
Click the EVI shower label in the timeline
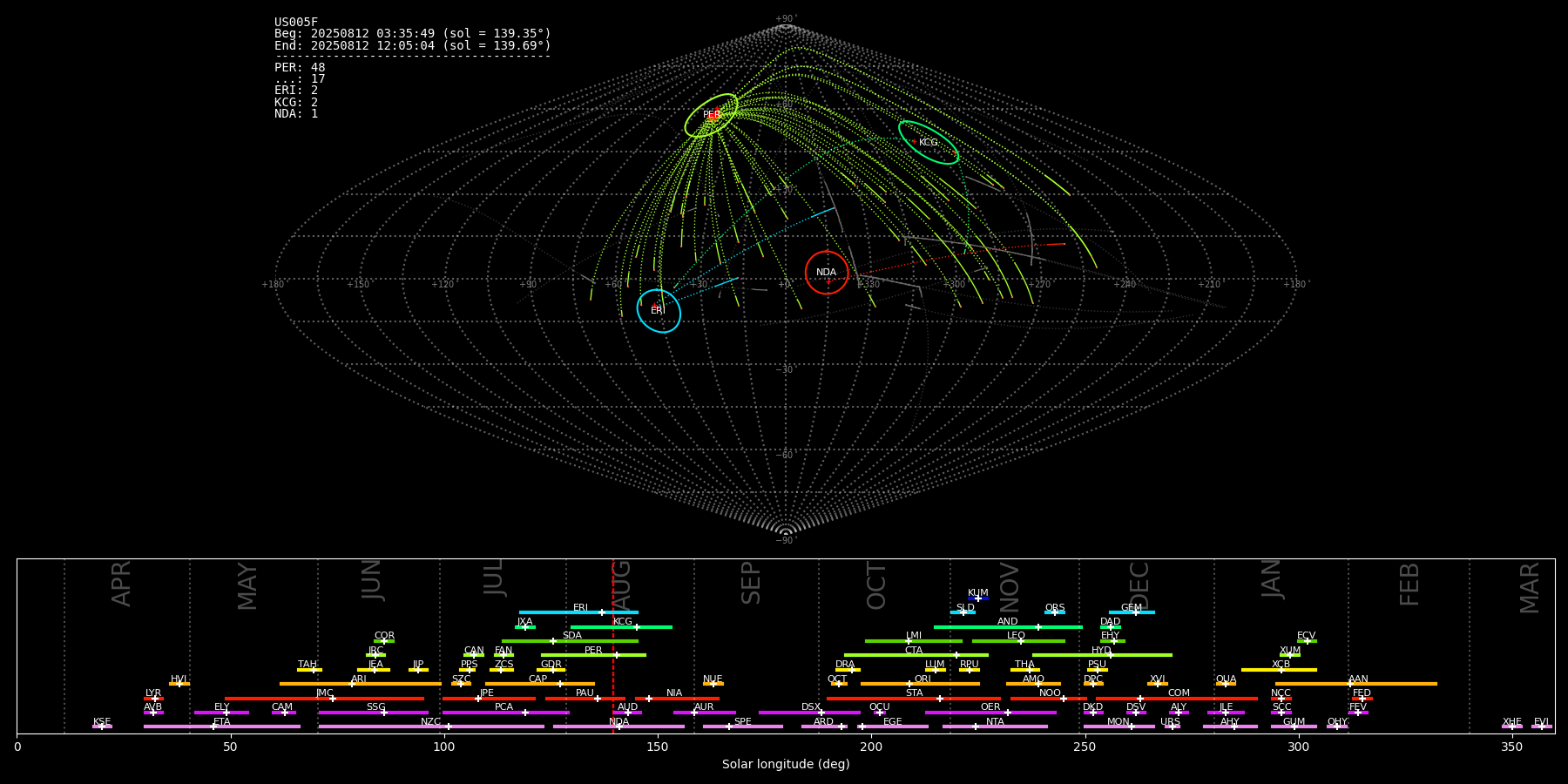point(1541,722)
